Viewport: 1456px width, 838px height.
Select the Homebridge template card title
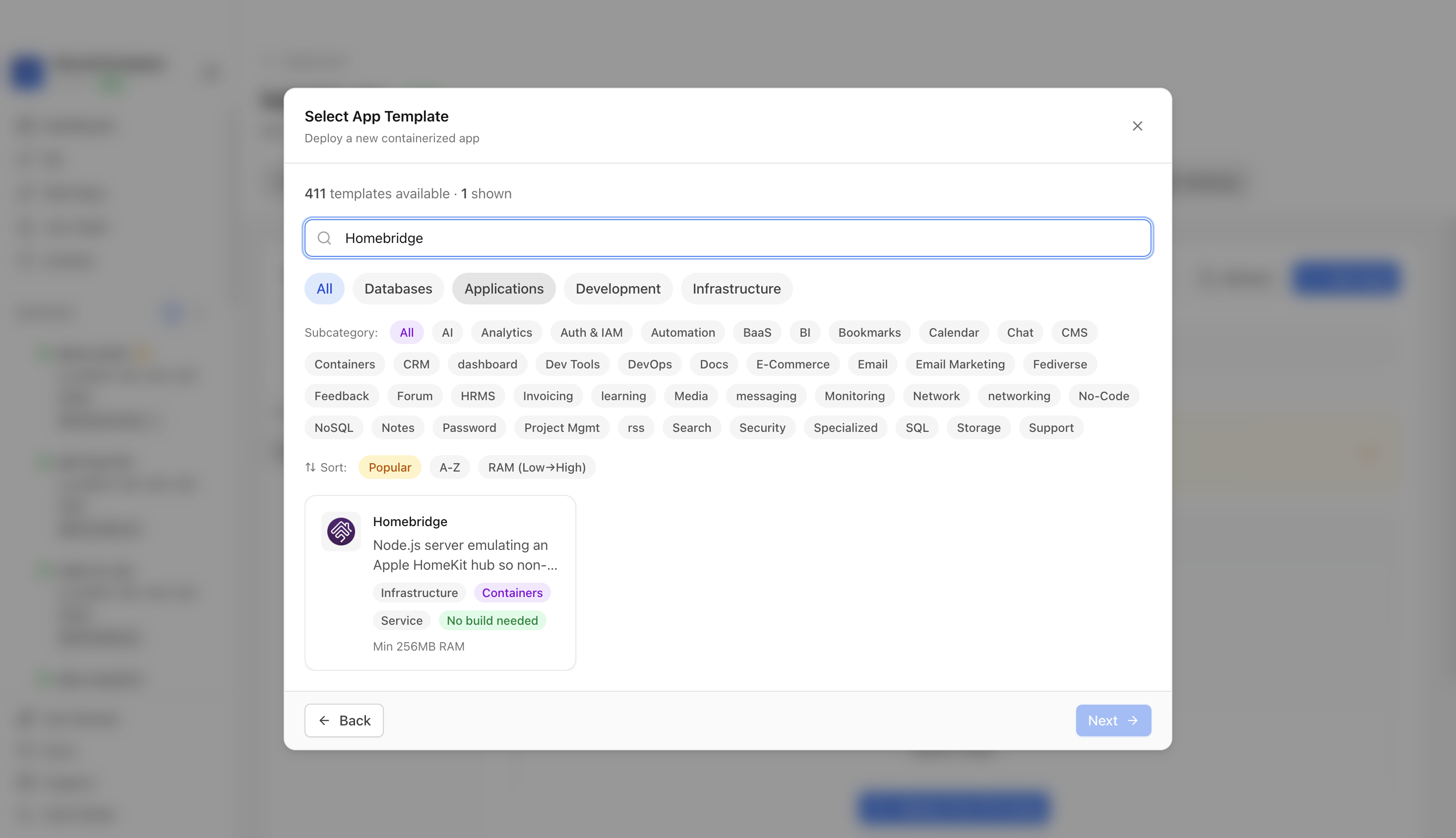pos(410,522)
